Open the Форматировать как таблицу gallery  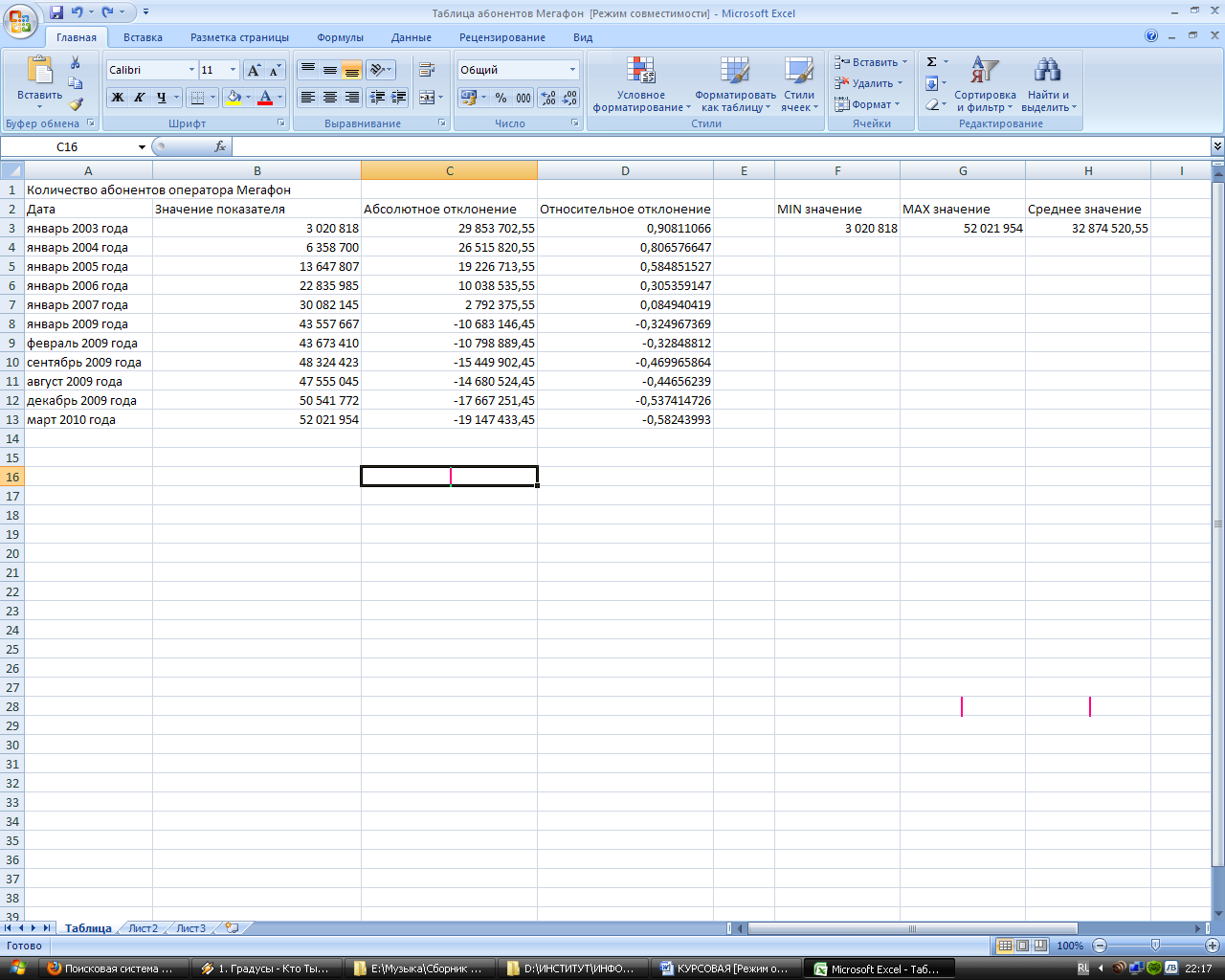(735, 84)
